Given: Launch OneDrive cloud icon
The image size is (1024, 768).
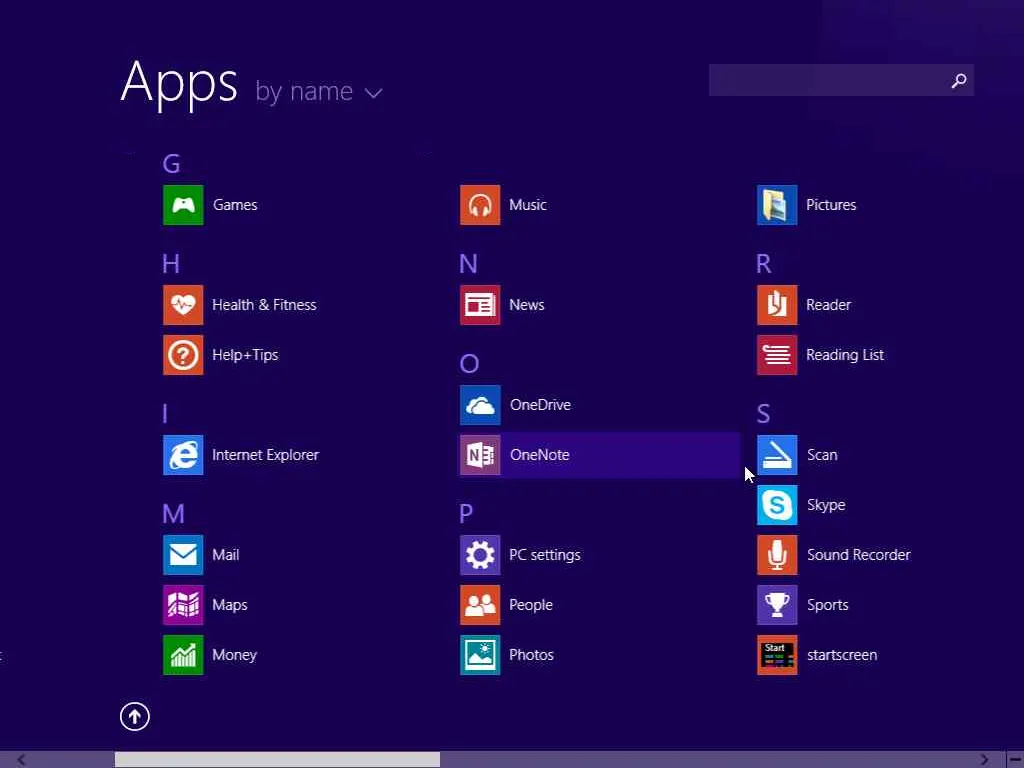Looking at the screenshot, I should point(480,405).
